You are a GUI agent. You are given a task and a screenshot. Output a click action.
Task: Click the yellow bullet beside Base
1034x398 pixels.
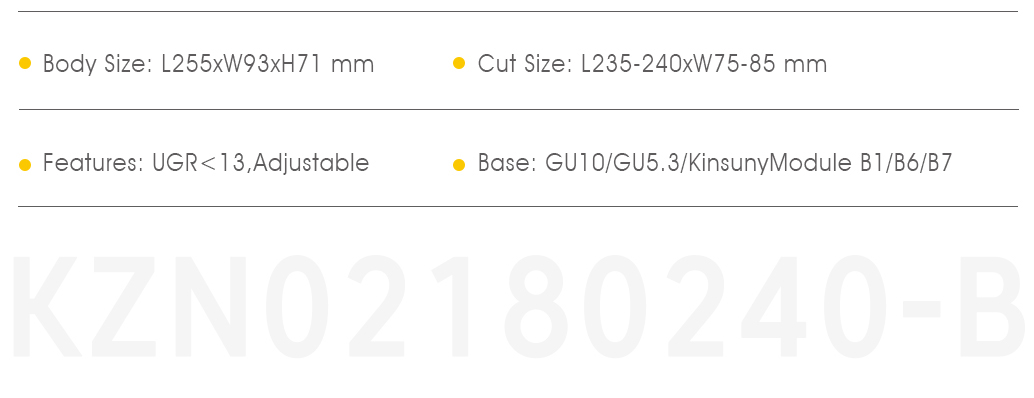[459, 165]
